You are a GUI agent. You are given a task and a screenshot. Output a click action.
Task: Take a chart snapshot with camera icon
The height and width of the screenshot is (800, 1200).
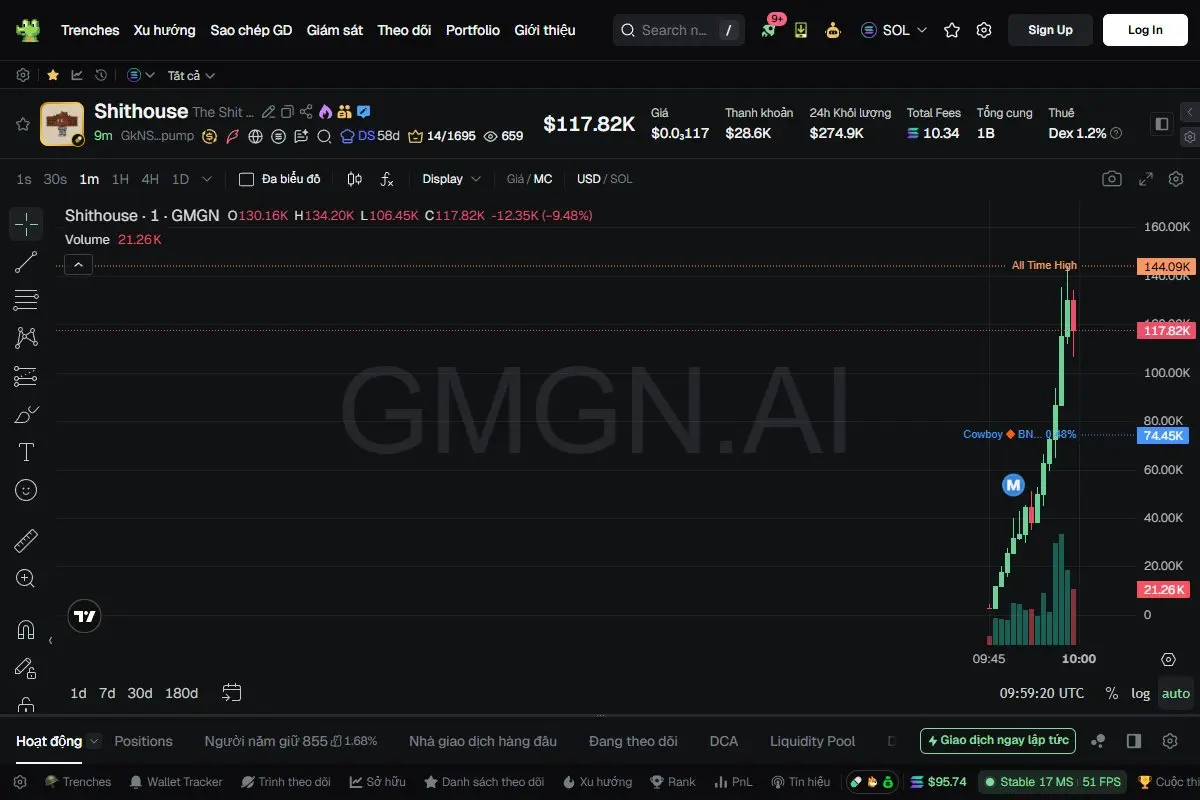tap(1112, 179)
